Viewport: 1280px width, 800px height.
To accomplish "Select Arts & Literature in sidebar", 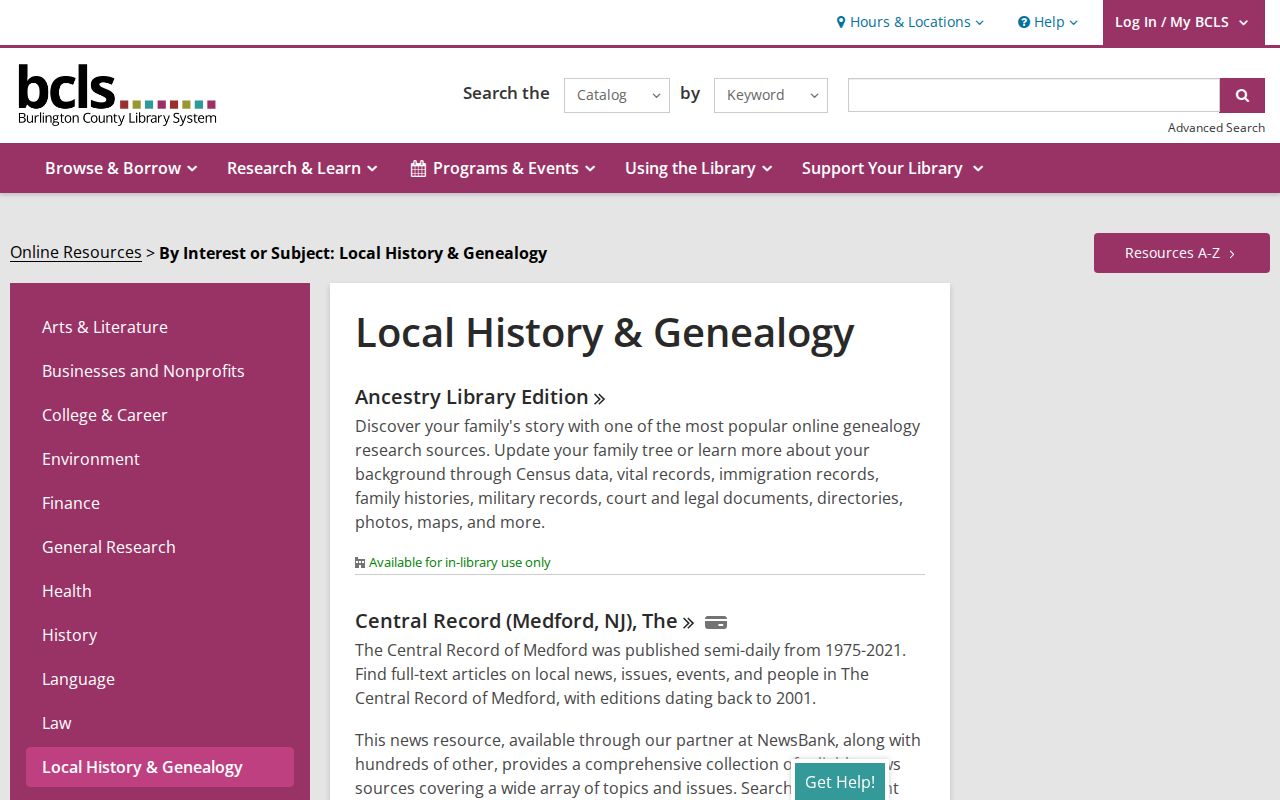I will pos(105,327).
